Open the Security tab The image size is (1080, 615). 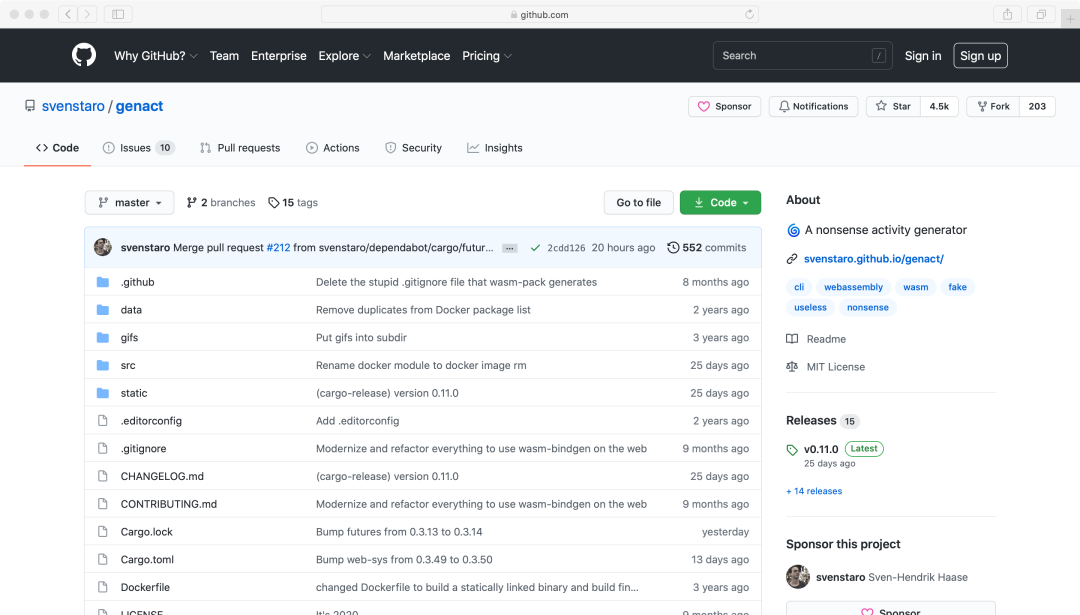click(413, 147)
